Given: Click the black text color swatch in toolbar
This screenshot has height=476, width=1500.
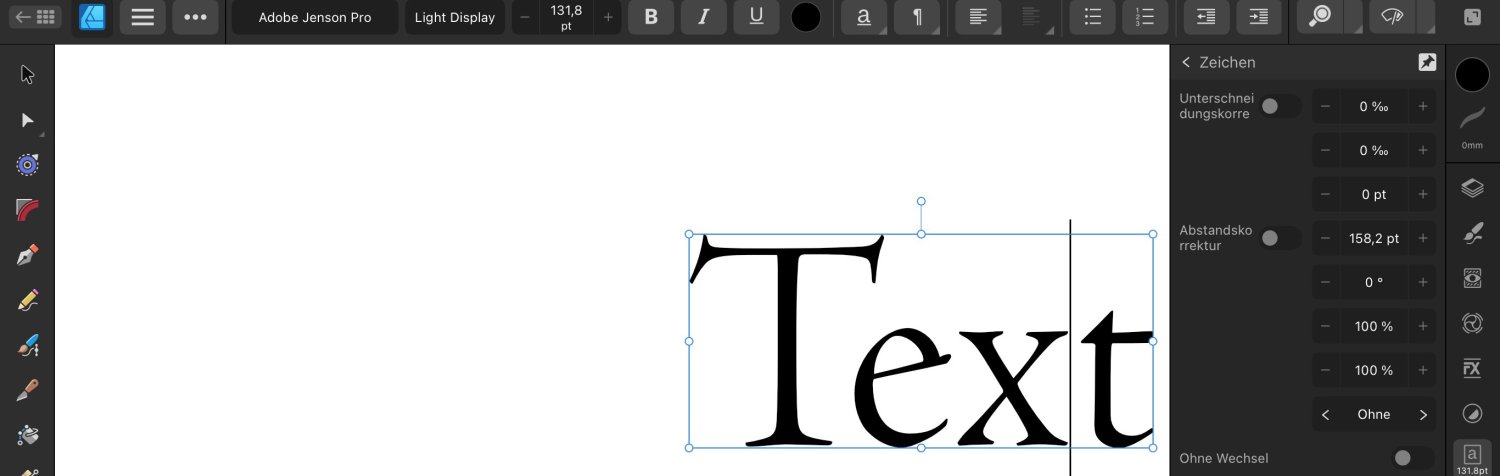Looking at the screenshot, I should pyautogui.click(x=806, y=17).
